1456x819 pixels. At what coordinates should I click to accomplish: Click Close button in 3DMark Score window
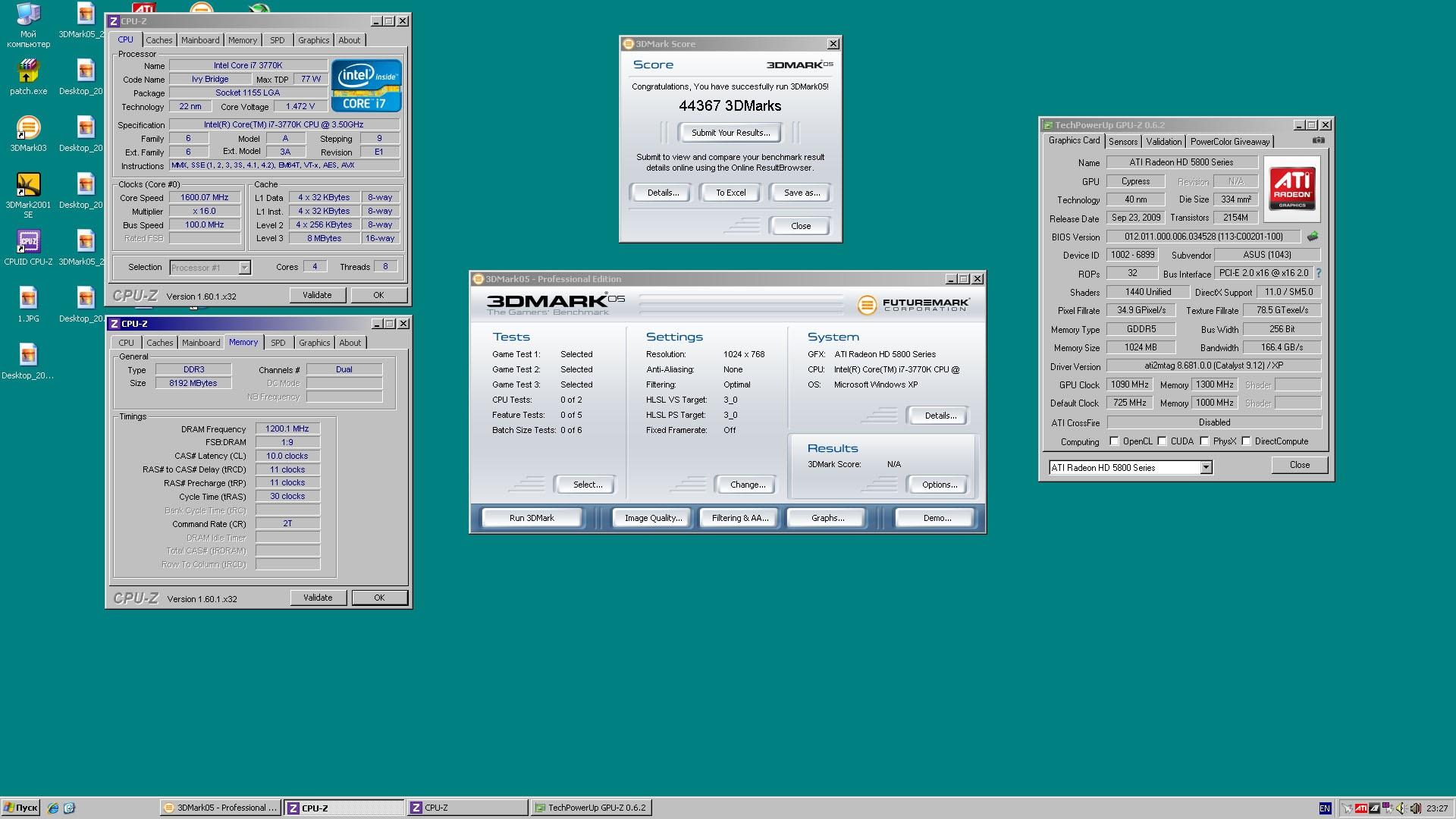click(x=800, y=226)
